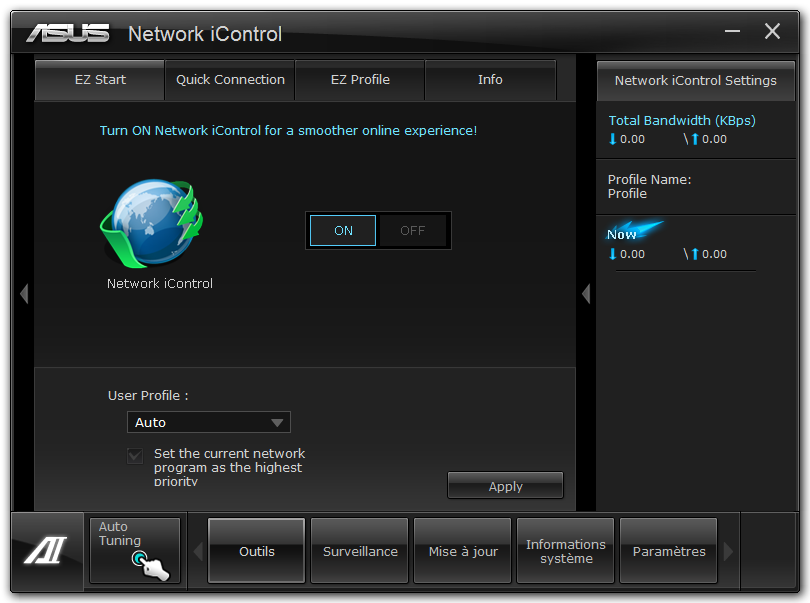The width and height of the screenshot is (810, 603).
Task: Apply the network profile settings
Action: click(x=505, y=486)
